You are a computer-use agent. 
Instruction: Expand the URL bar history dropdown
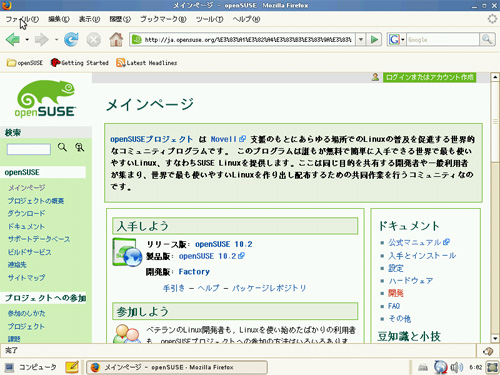point(361,40)
